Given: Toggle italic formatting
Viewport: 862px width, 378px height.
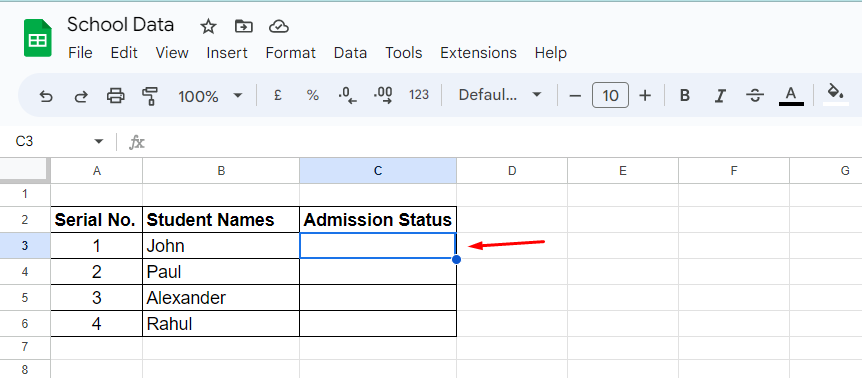Looking at the screenshot, I should 720,96.
